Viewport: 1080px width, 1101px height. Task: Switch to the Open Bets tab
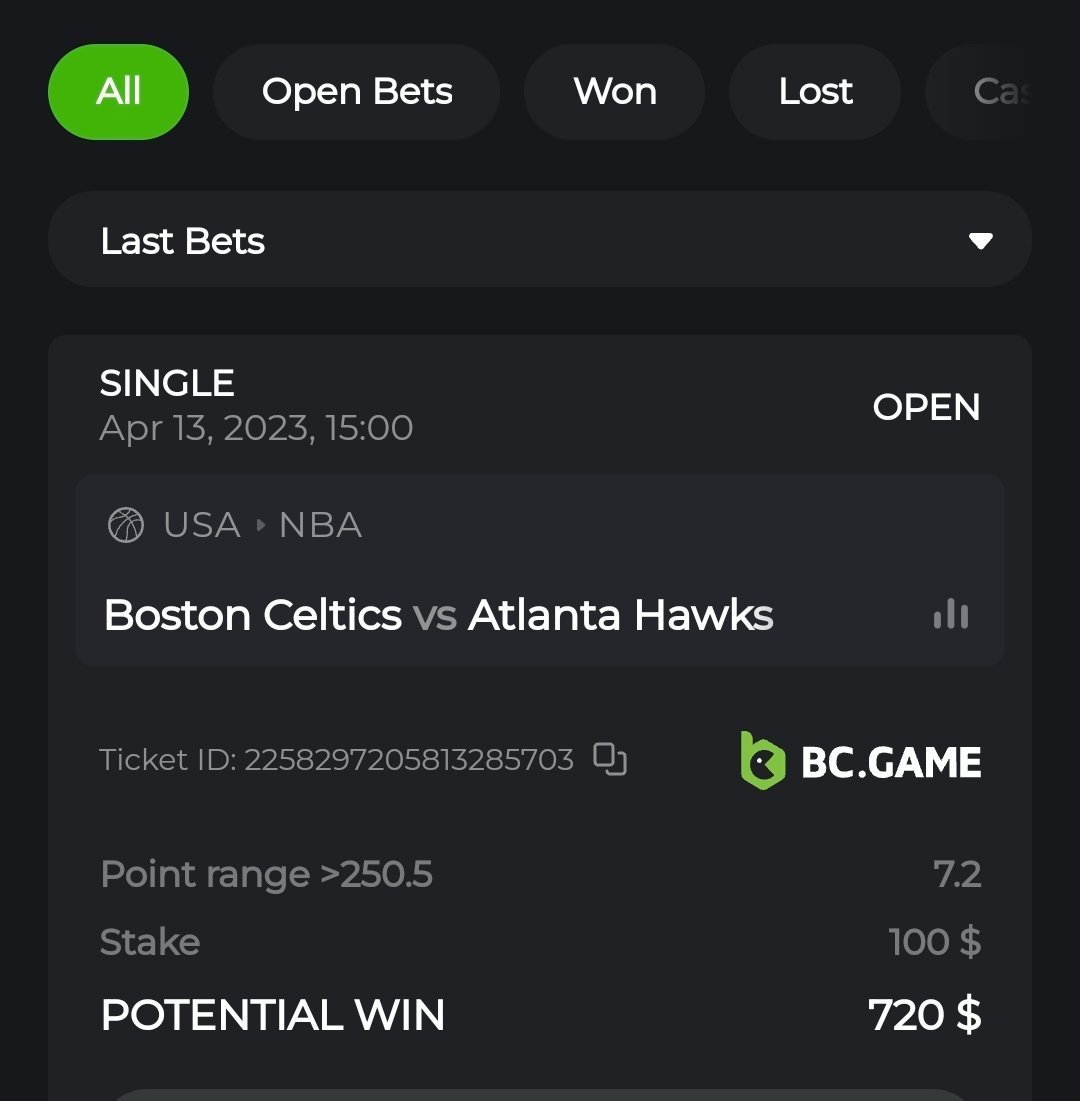tap(357, 92)
